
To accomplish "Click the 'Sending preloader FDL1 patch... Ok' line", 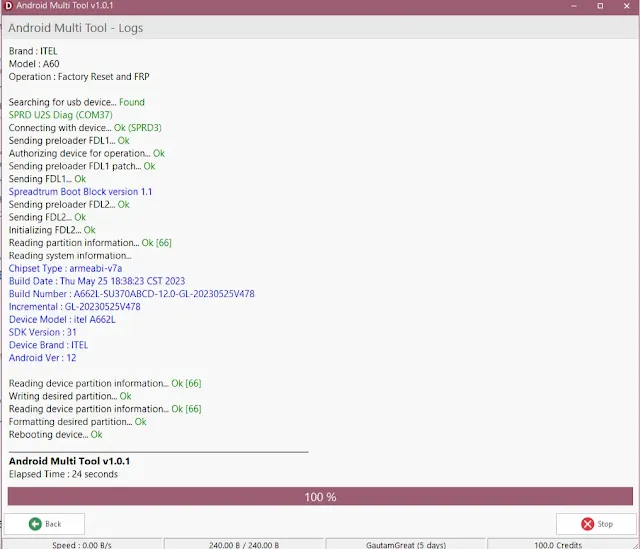I will [82, 166].
